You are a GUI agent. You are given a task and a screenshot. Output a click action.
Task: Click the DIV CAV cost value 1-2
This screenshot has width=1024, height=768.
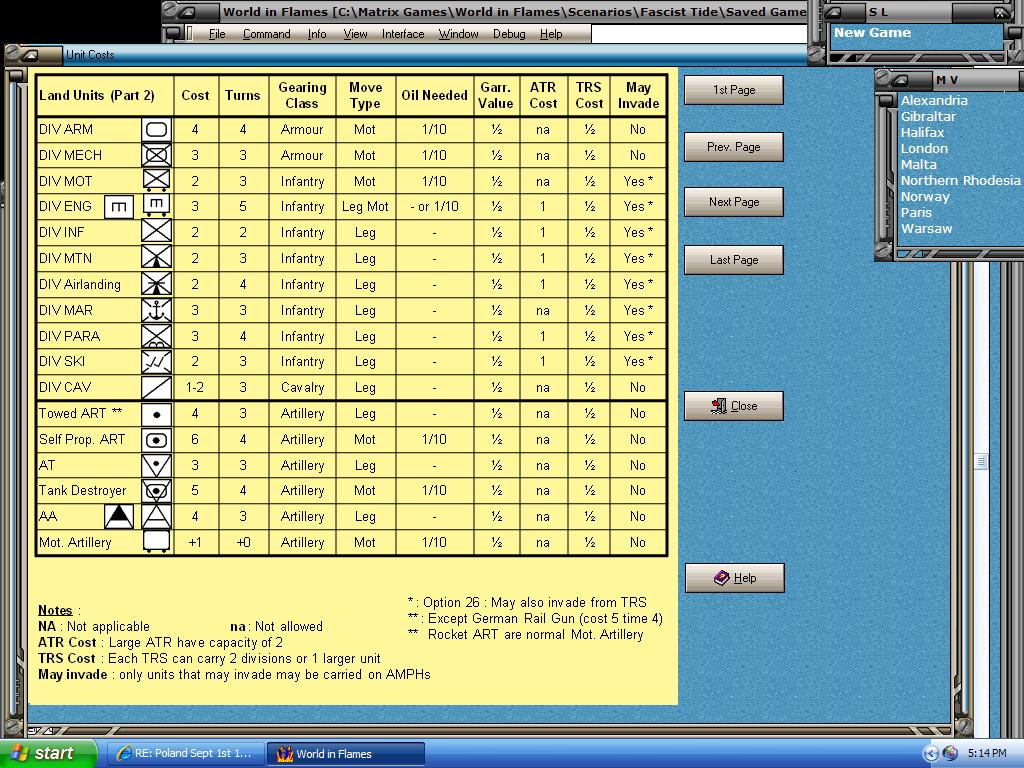pyautogui.click(x=195, y=387)
